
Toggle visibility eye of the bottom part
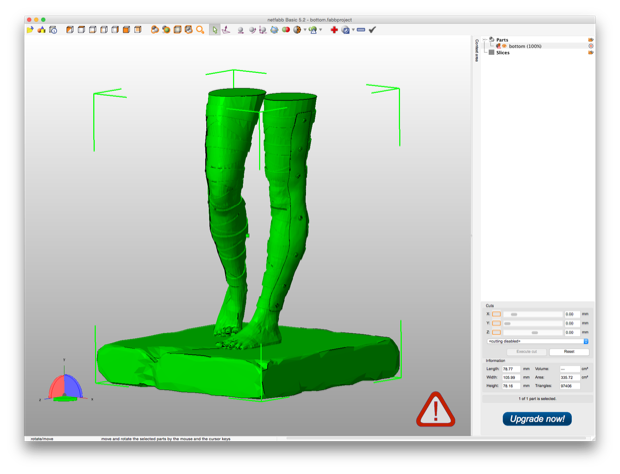pos(505,46)
